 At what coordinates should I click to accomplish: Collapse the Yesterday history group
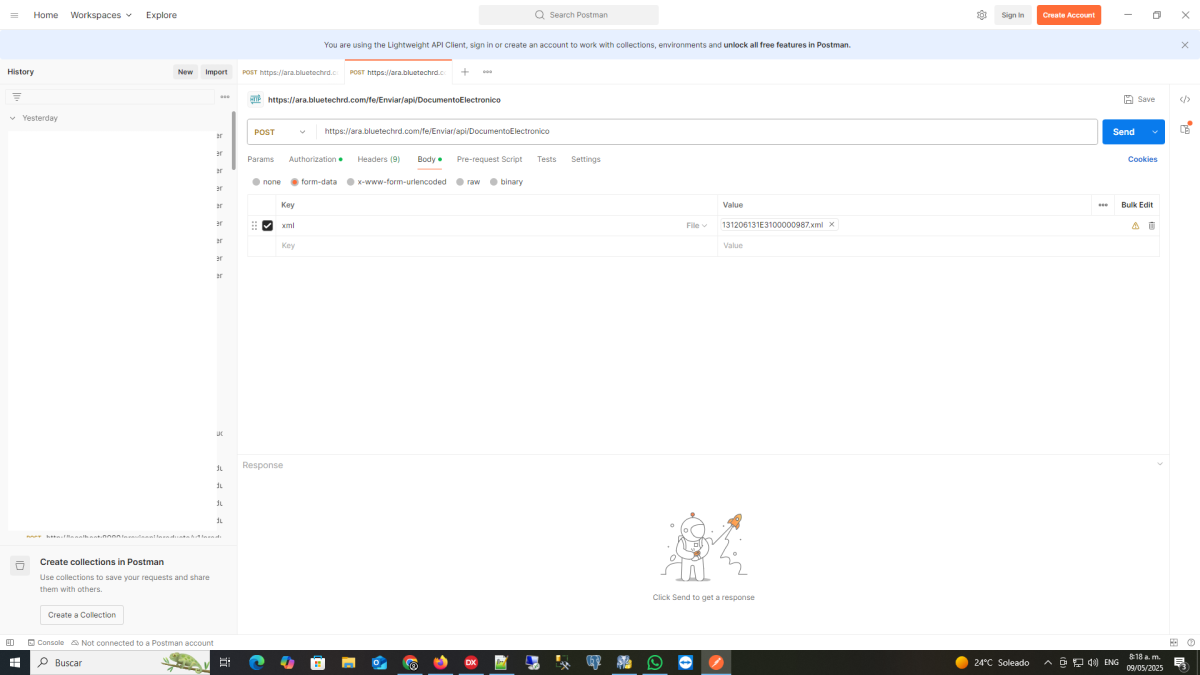[12, 118]
